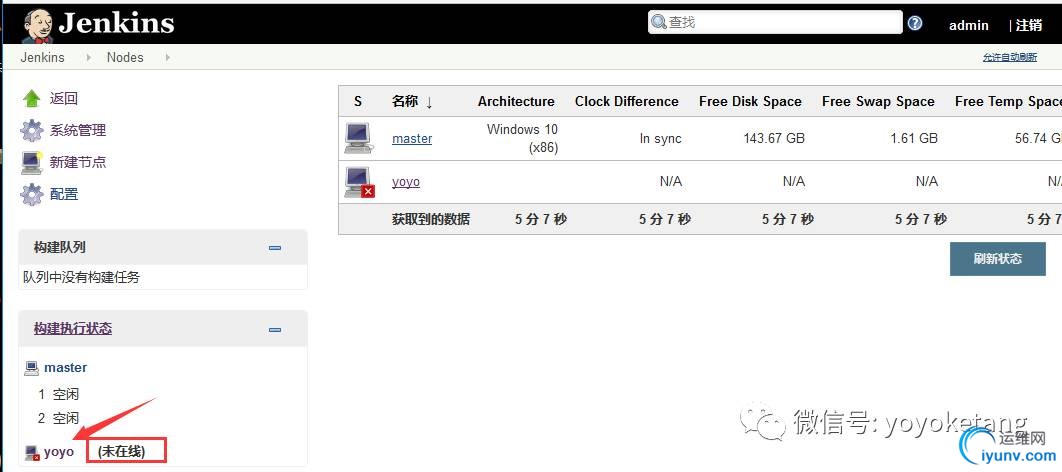Focus the 查找 search field
The image size is (1062, 472).
pos(776,22)
